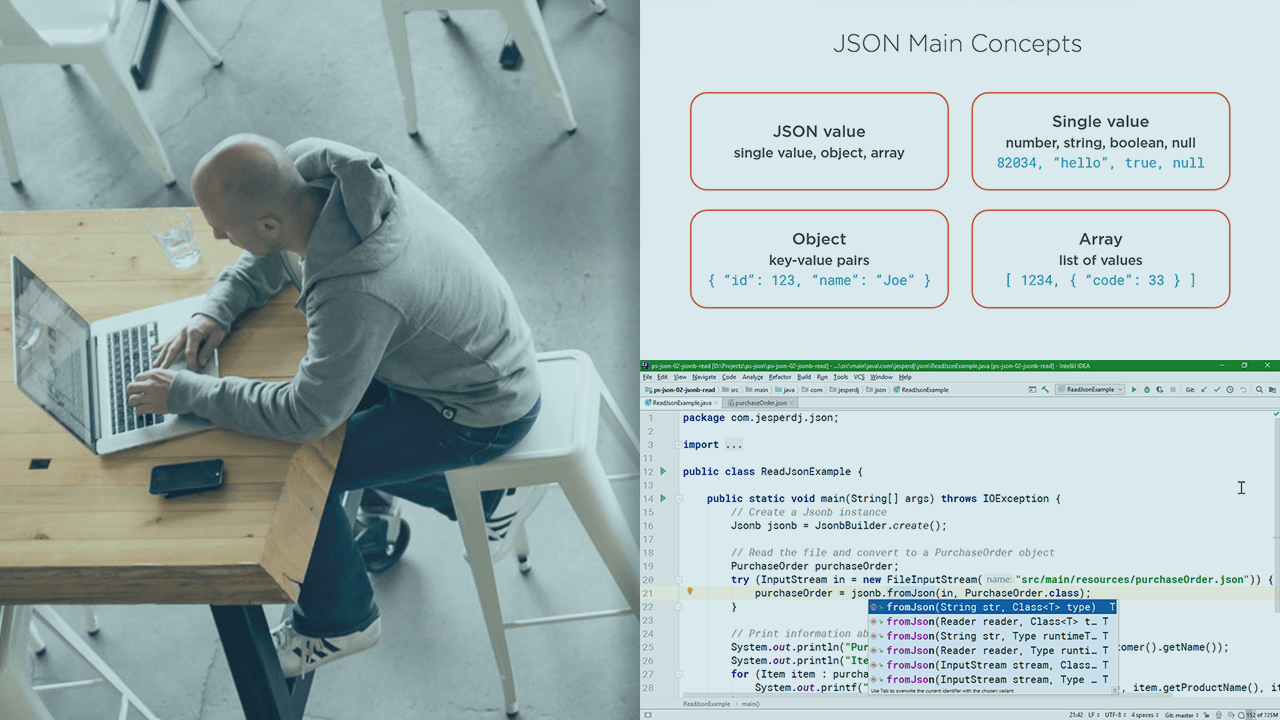Click the 152 of 725M memory indicator
The height and width of the screenshot is (720, 1280).
tap(1262, 714)
